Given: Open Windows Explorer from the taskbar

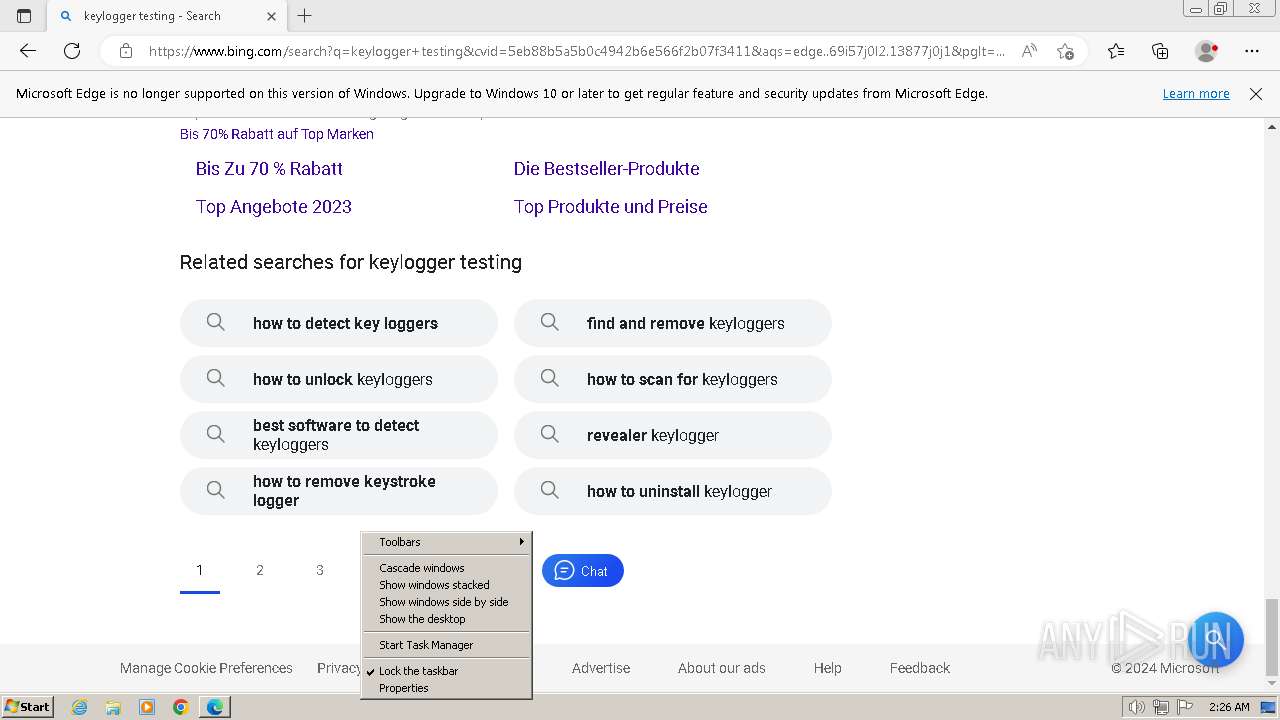Looking at the screenshot, I should [x=113, y=707].
